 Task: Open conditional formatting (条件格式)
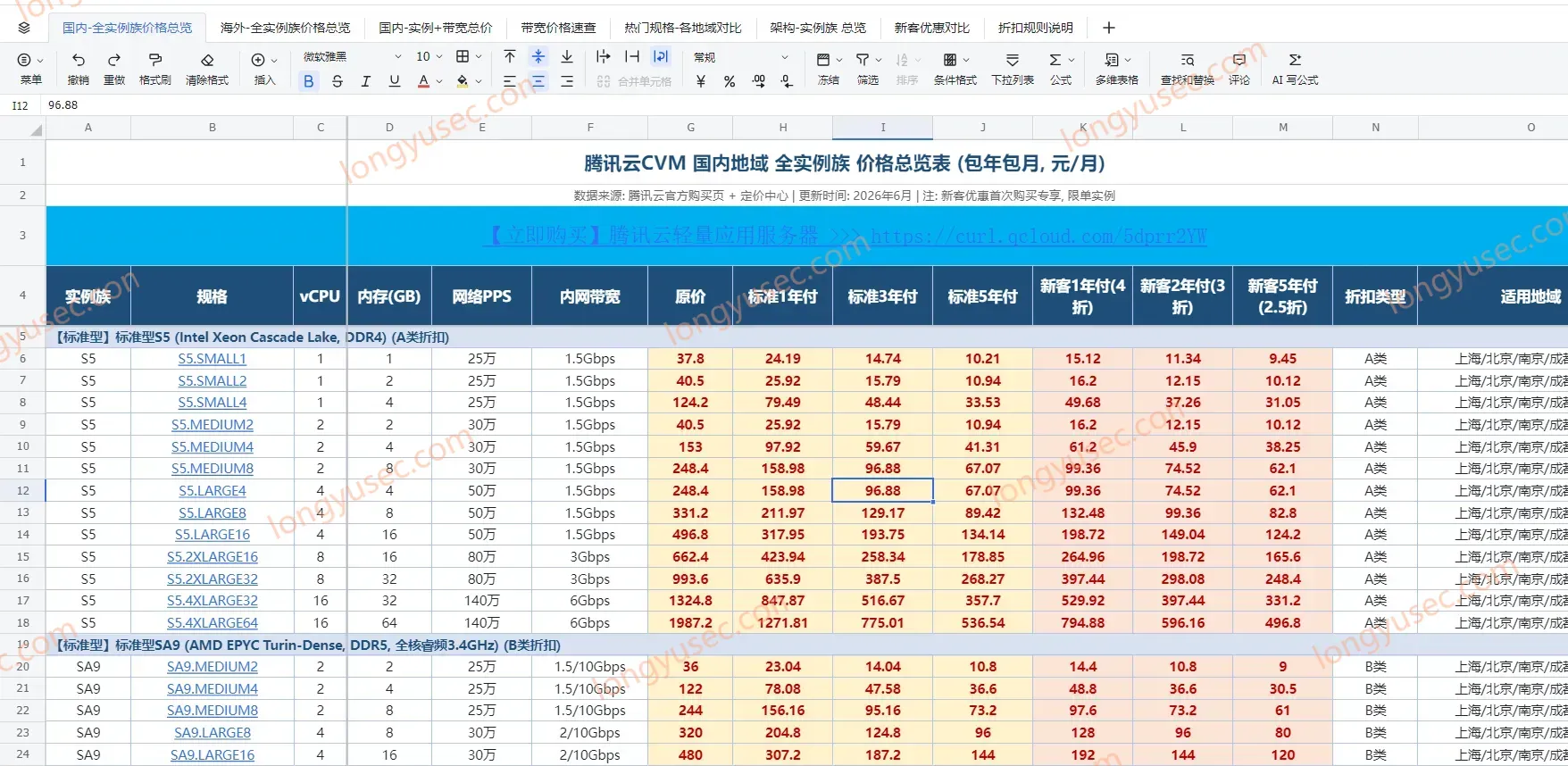tap(955, 68)
